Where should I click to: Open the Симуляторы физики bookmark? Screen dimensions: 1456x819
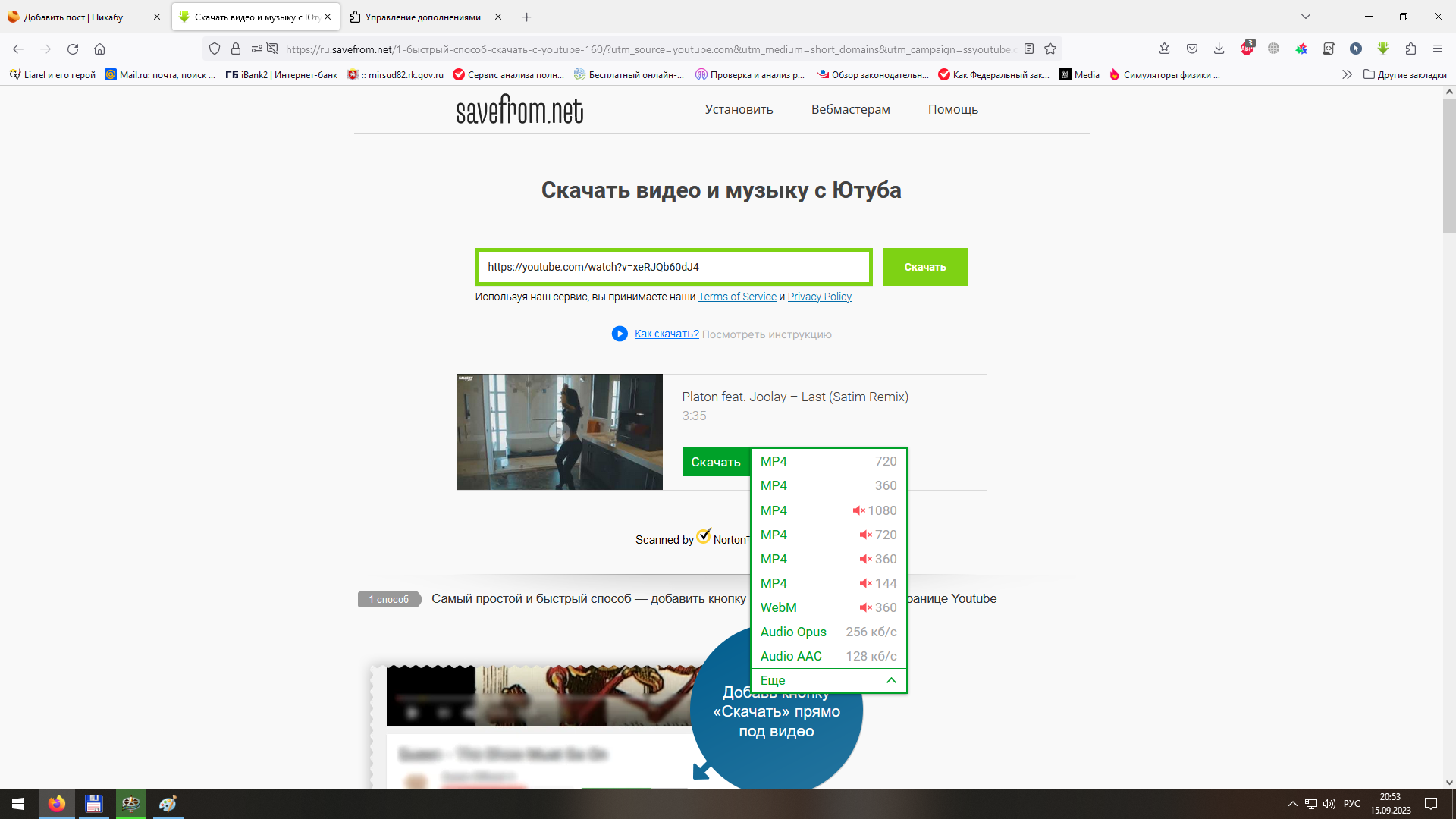1165,75
